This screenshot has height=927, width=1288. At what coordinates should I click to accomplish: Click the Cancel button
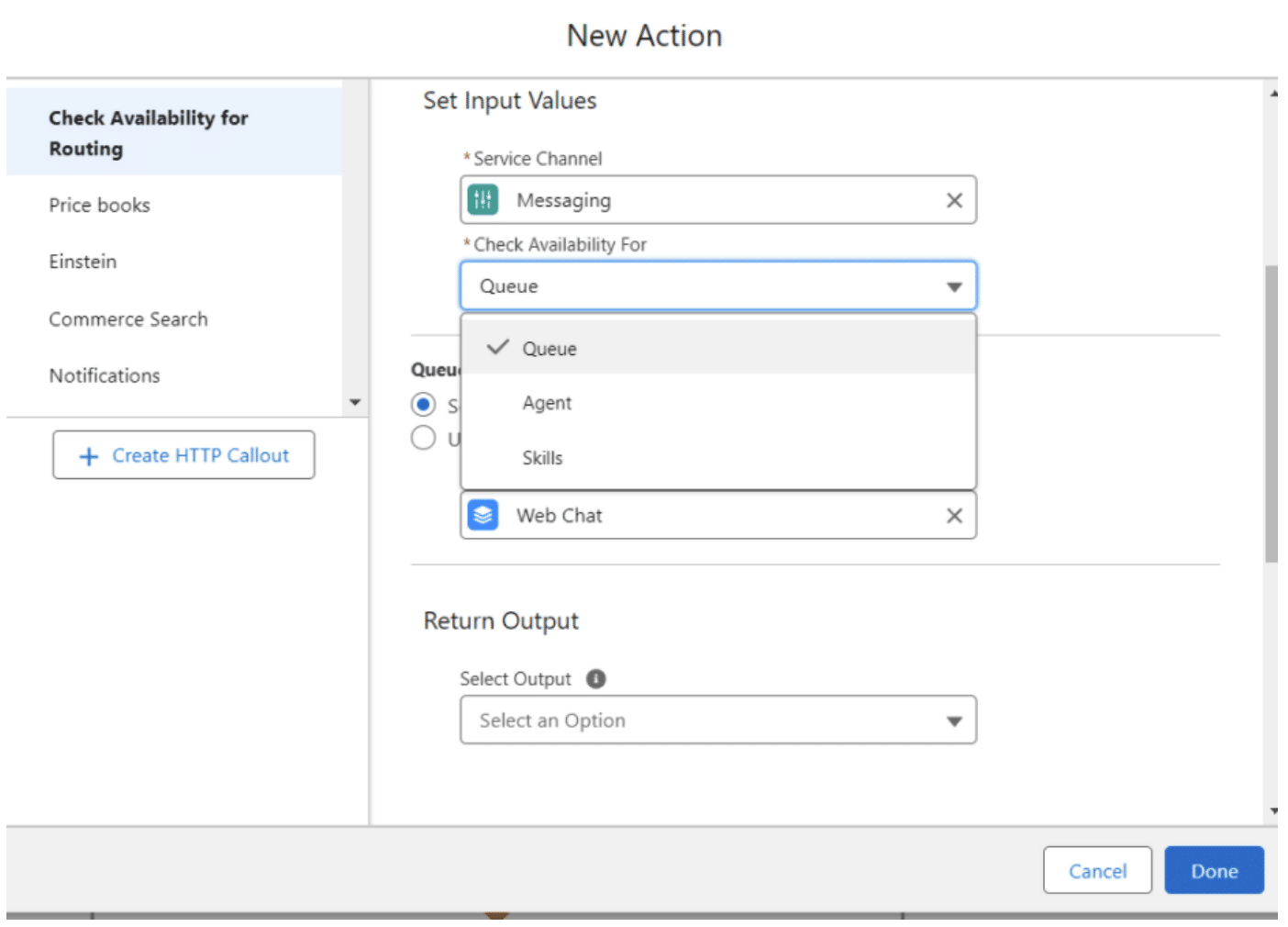tap(1097, 870)
